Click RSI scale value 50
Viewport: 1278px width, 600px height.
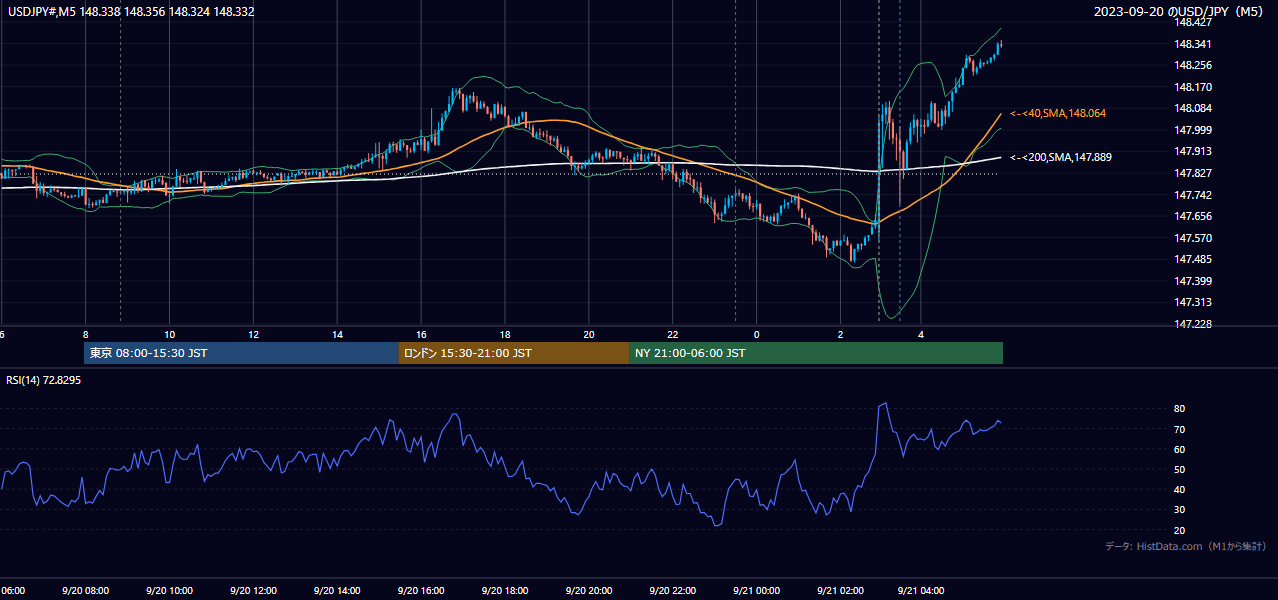pos(1180,469)
